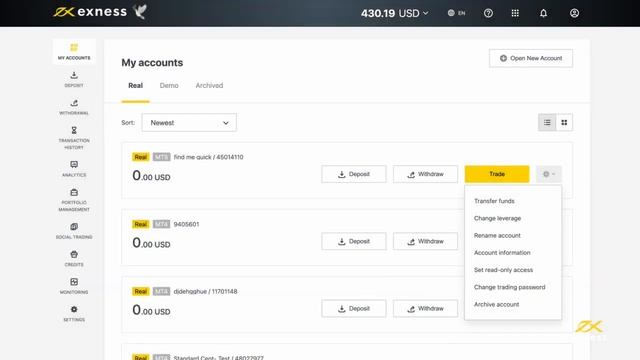This screenshot has width=640, height=360.
Task: Open Credits in sidebar
Action: [74, 258]
